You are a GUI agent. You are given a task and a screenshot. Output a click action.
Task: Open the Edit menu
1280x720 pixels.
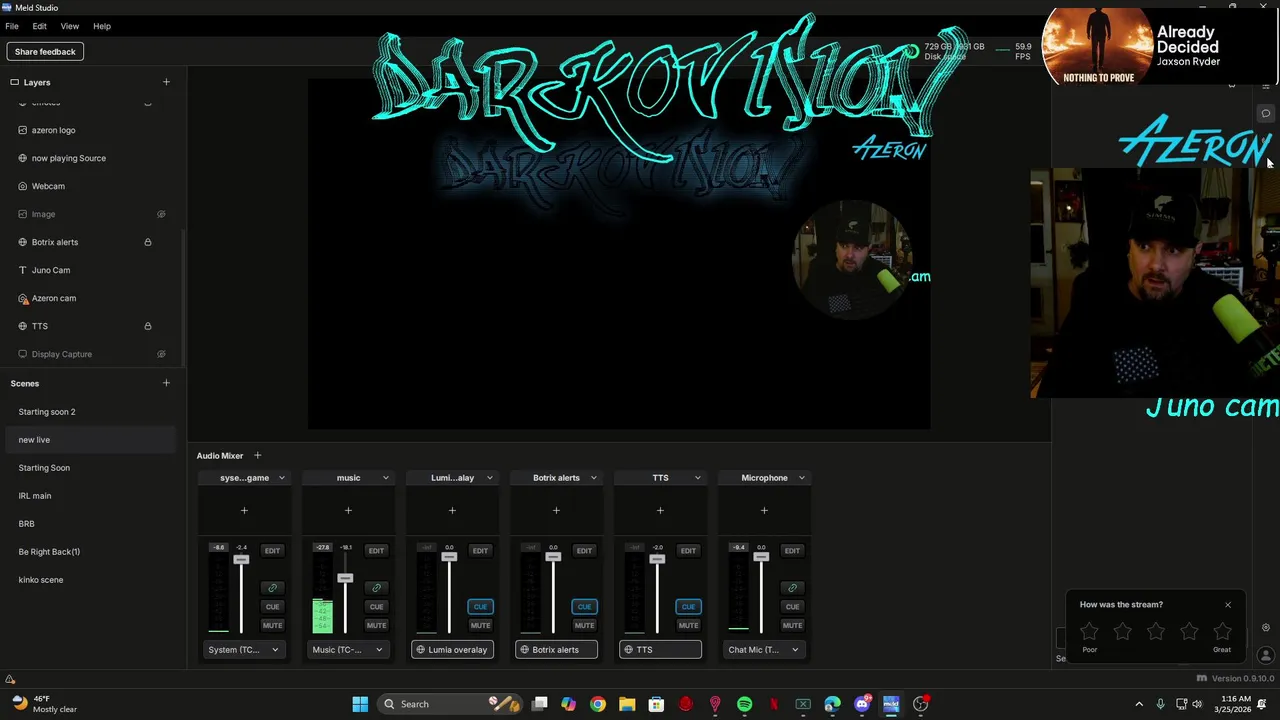coord(40,26)
